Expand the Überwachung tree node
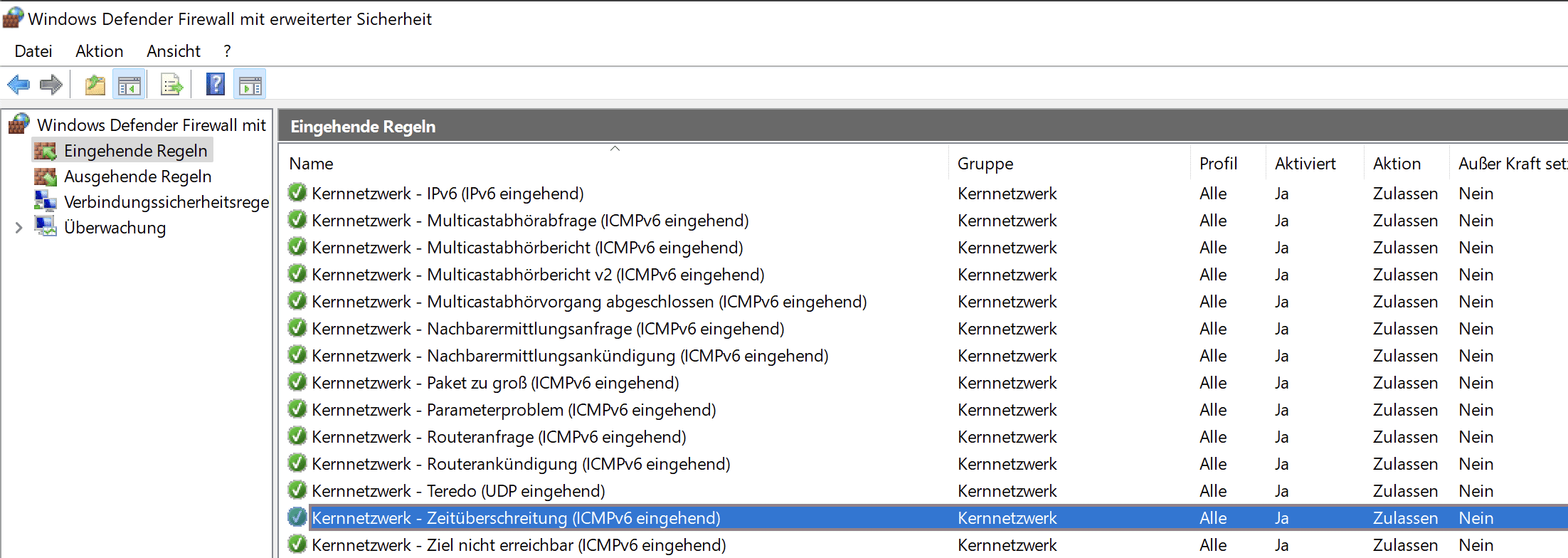 coord(19,228)
